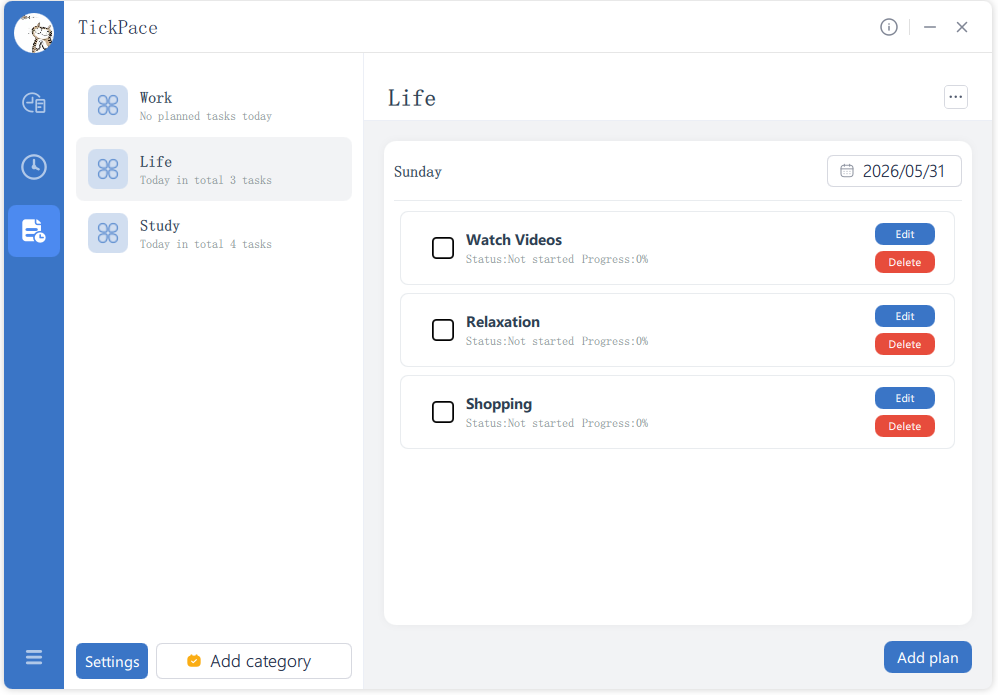Click the Settings button
The width and height of the screenshot is (1000, 700).
pyautogui.click(x=112, y=661)
